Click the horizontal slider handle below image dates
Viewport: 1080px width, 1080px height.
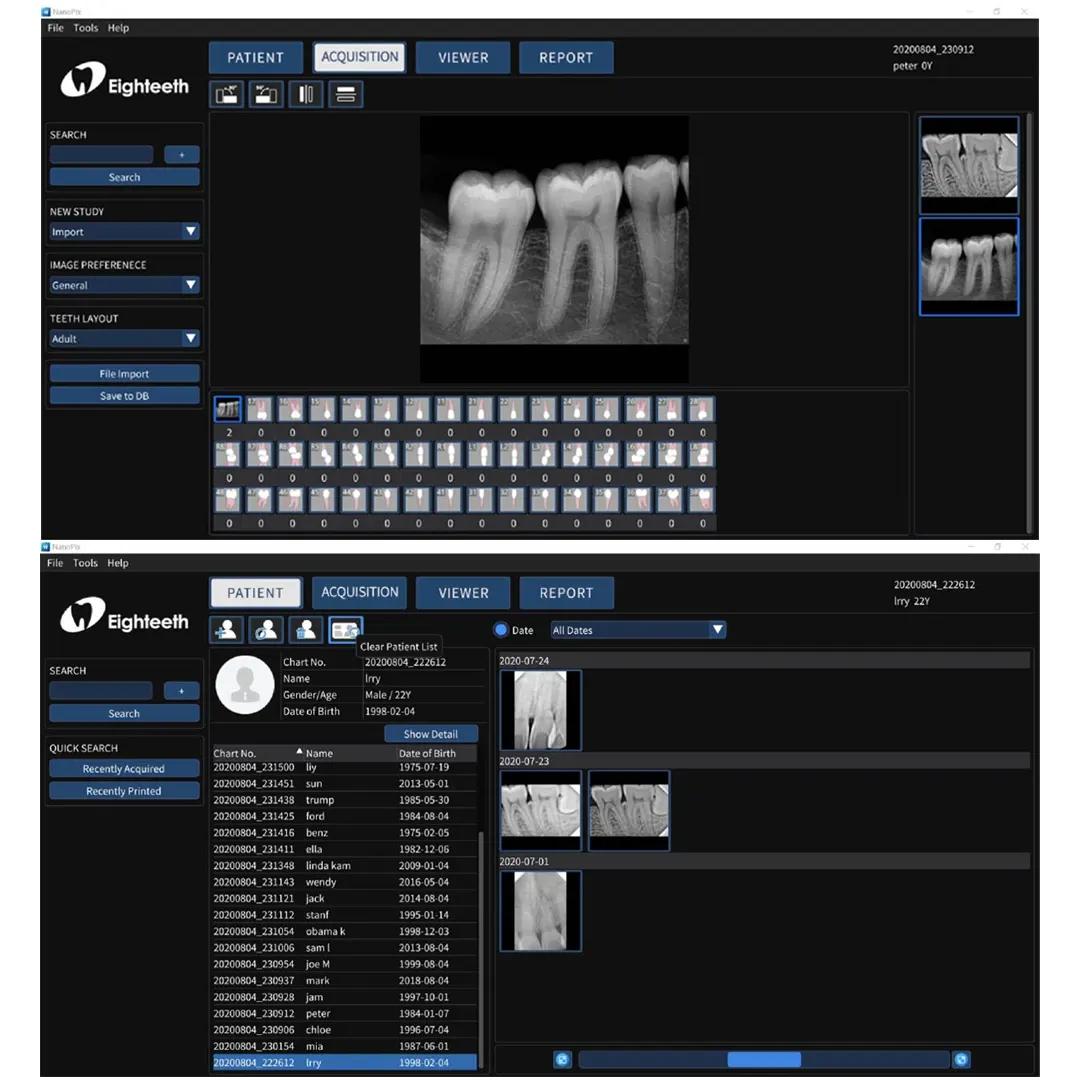pos(764,1060)
